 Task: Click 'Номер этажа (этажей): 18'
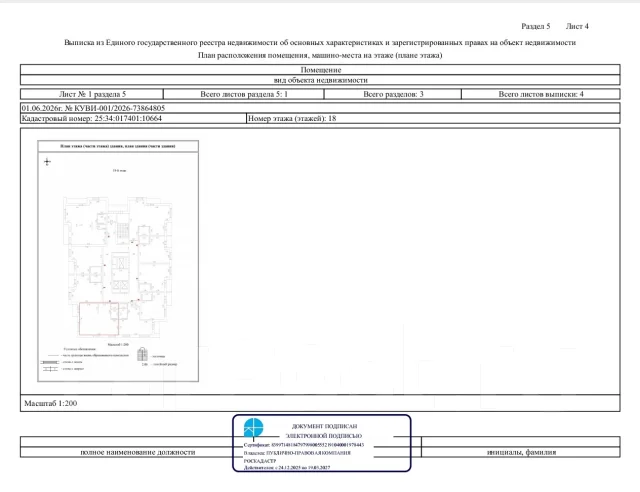pyautogui.click(x=292, y=118)
